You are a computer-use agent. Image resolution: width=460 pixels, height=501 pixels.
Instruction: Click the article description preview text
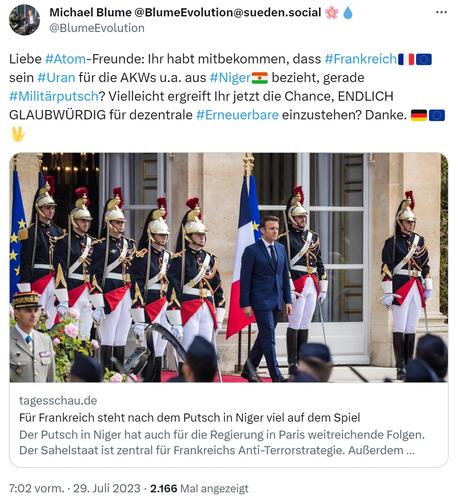point(222,442)
